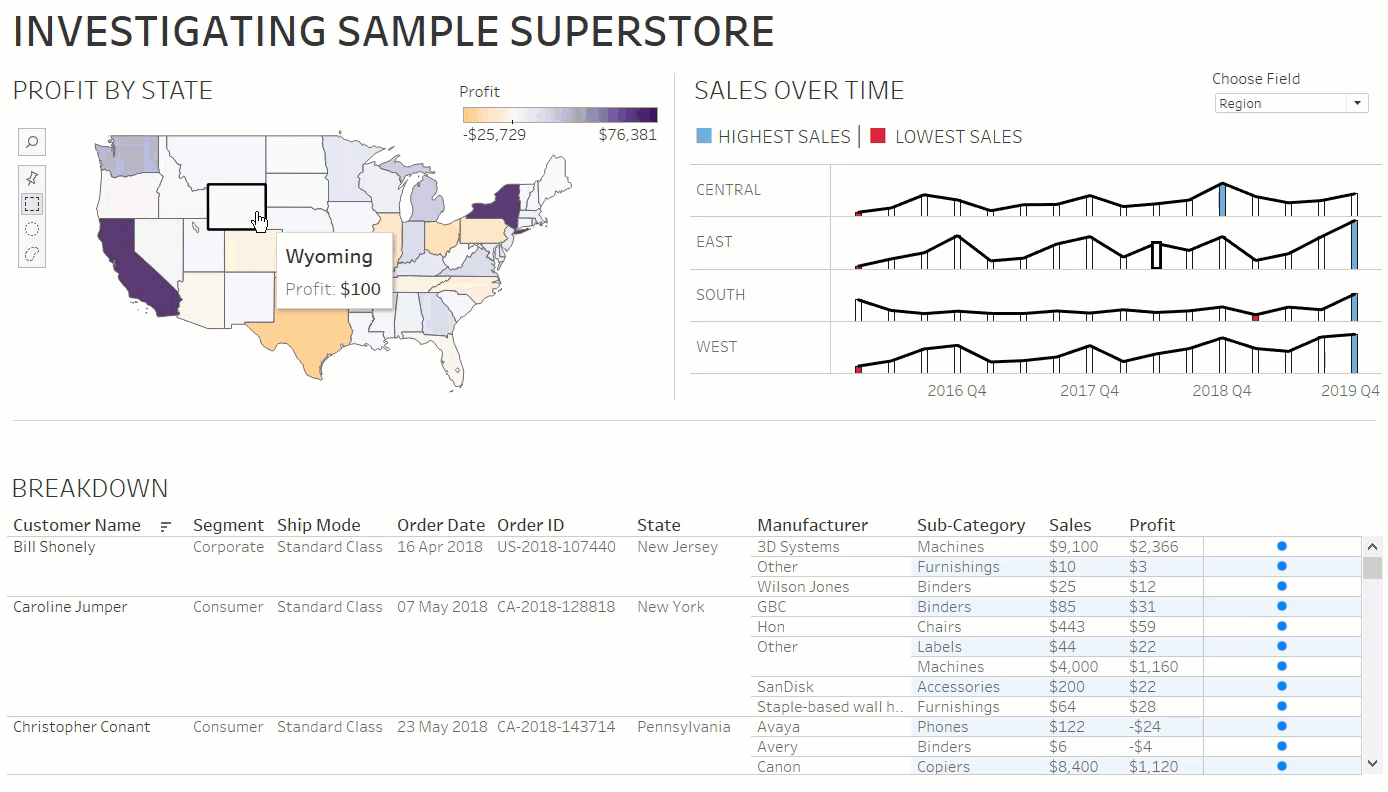Click the map search magnifier icon
Image resolution: width=1388 pixels, height=792 pixels.
(x=32, y=142)
